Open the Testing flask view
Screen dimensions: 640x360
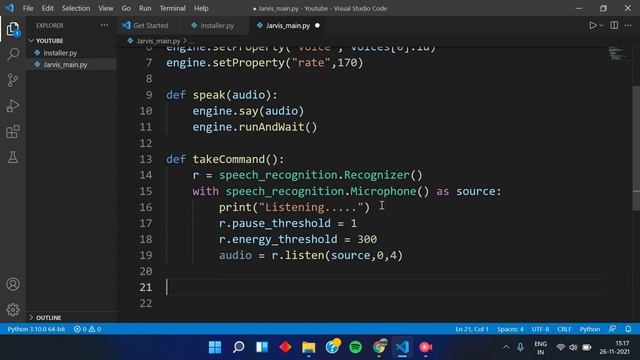[13, 157]
